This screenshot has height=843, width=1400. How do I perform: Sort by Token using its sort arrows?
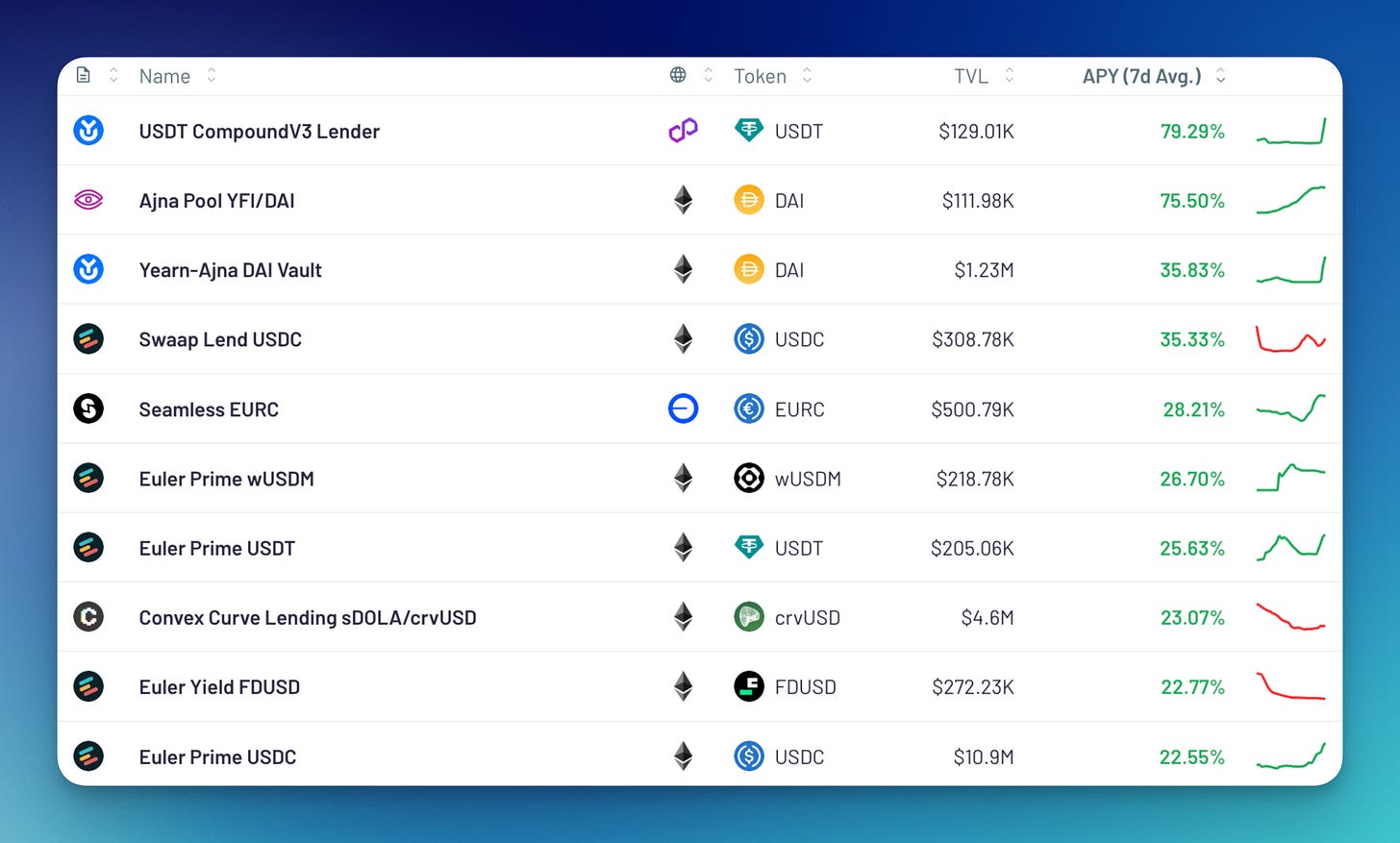(x=807, y=75)
